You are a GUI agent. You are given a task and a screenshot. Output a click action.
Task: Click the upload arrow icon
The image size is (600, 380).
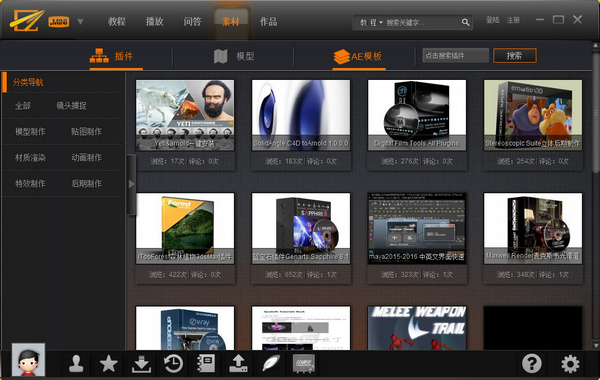coord(238,363)
